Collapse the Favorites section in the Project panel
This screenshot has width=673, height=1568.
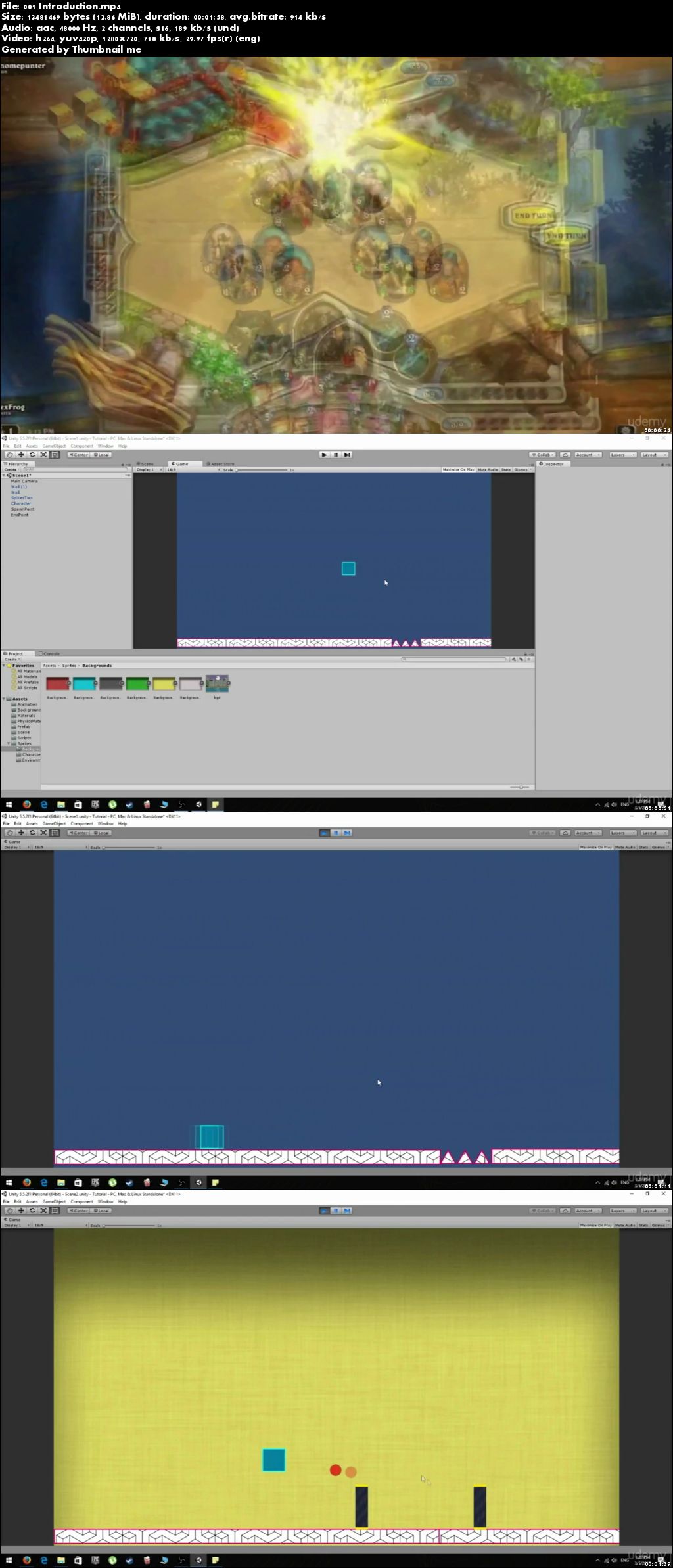pyautogui.click(x=5, y=665)
